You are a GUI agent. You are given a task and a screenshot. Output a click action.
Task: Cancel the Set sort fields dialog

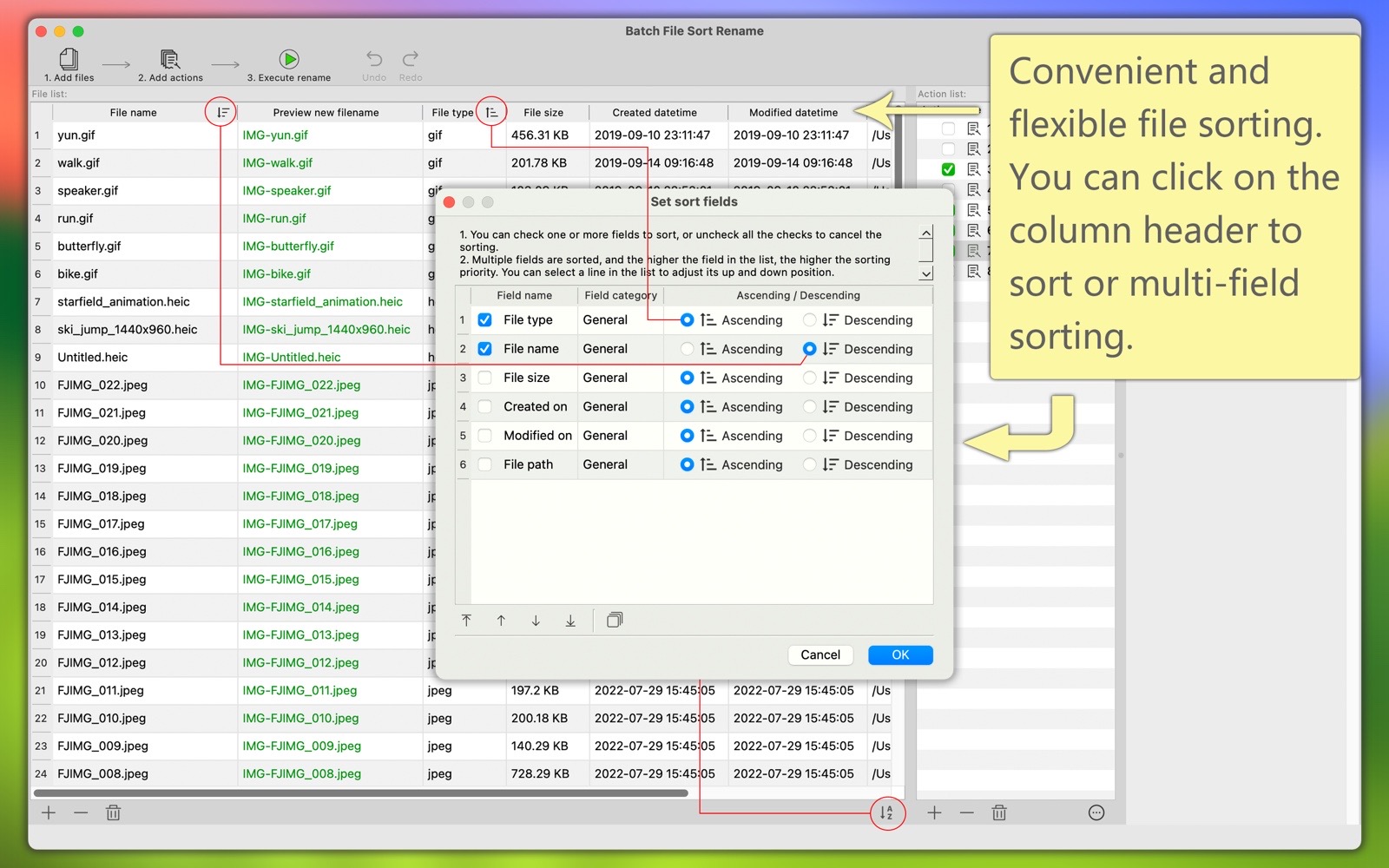coord(820,655)
